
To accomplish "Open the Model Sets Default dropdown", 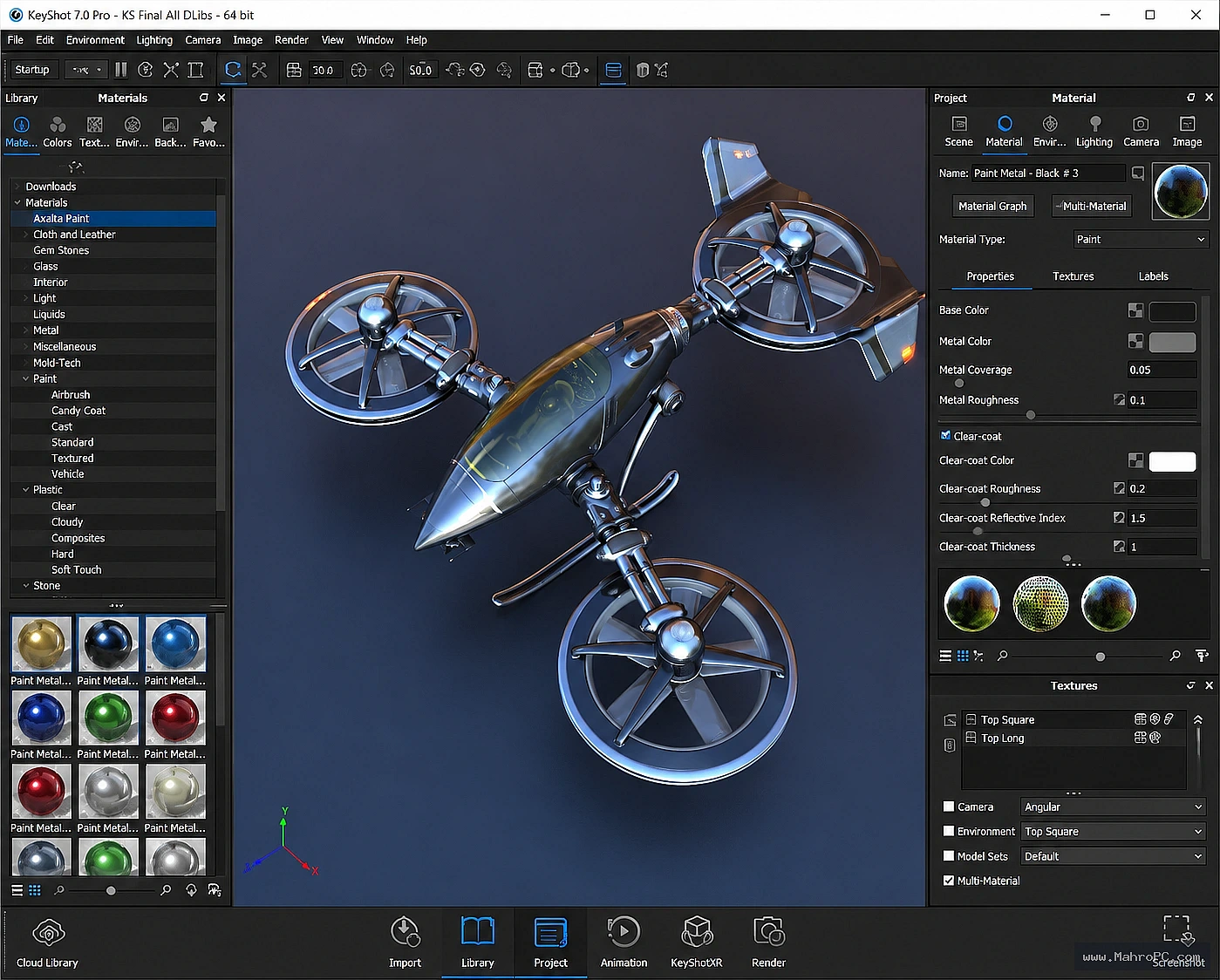I will pos(1113,856).
